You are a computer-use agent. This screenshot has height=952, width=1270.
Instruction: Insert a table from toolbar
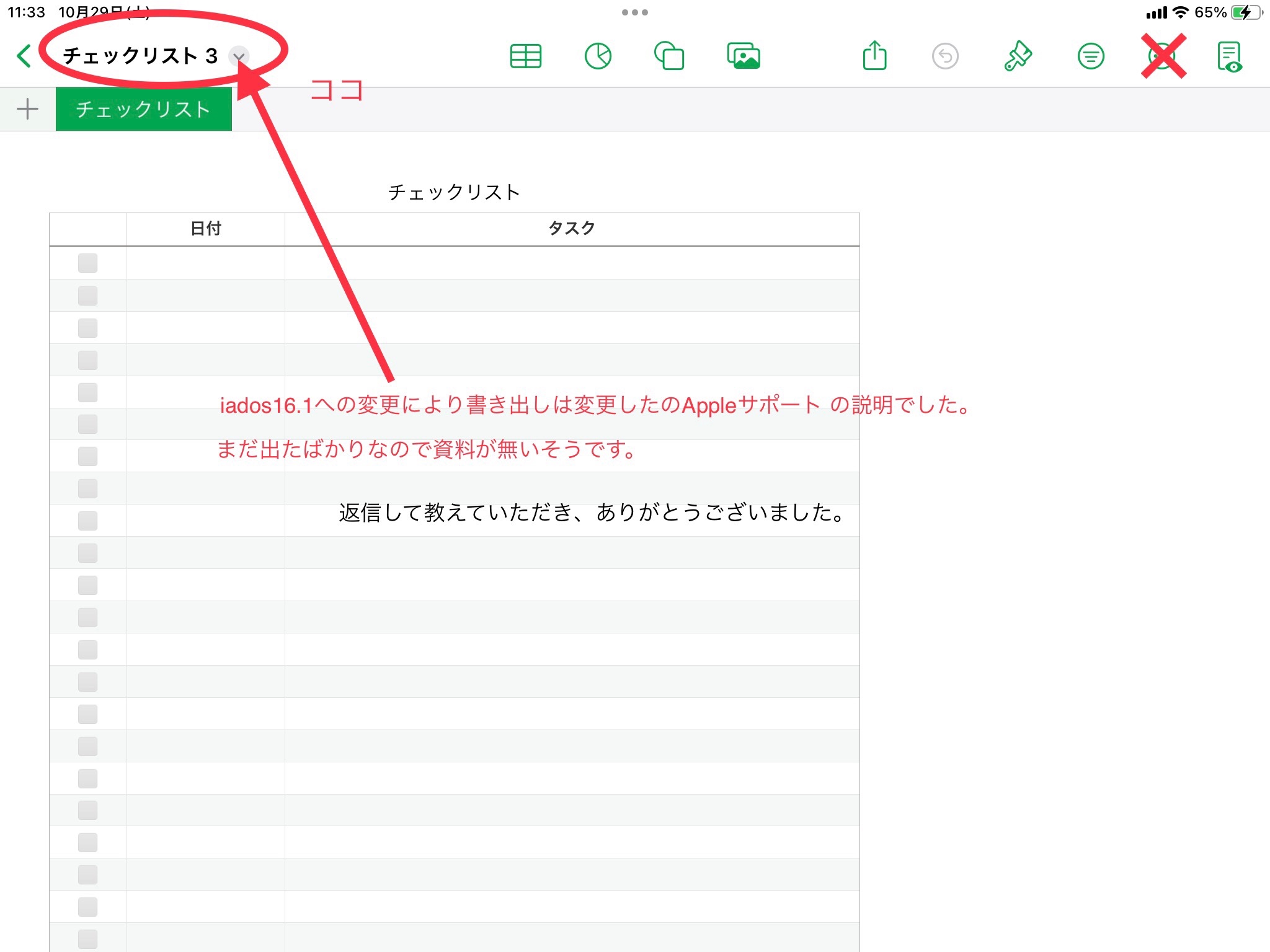pyautogui.click(x=525, y=56)
